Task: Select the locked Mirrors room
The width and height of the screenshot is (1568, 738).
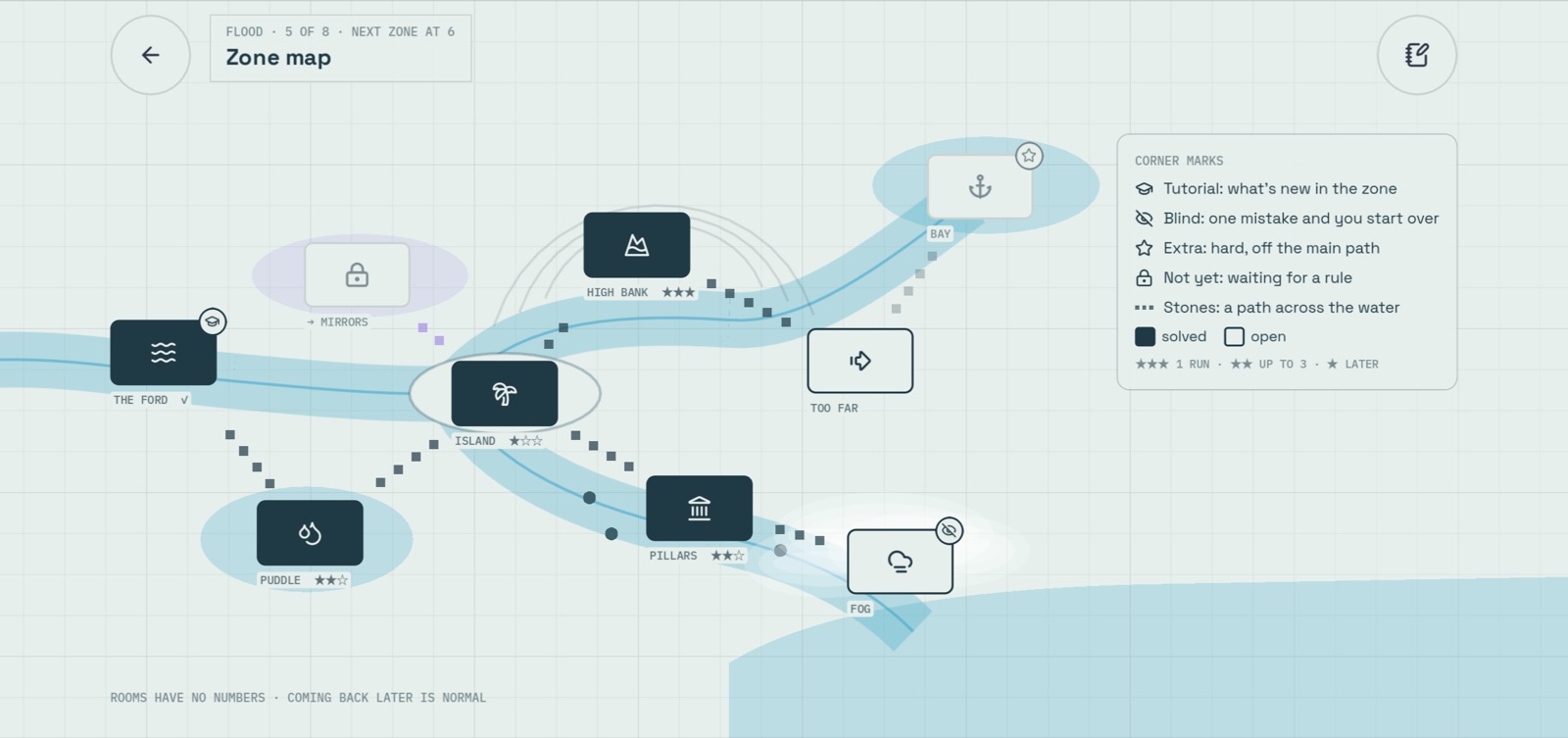Action: click(357, 275)
